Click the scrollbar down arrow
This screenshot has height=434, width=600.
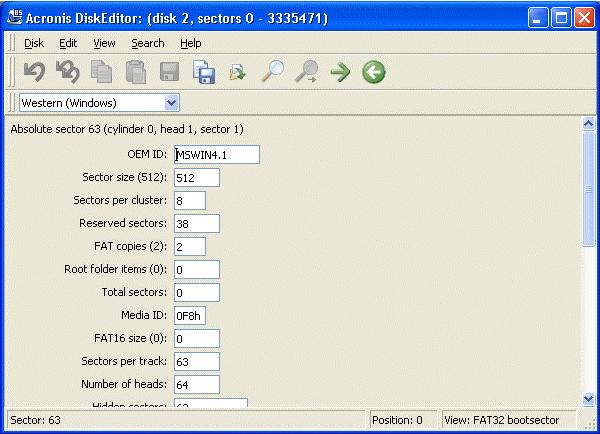pyautogui.click(x=588, y=399)
